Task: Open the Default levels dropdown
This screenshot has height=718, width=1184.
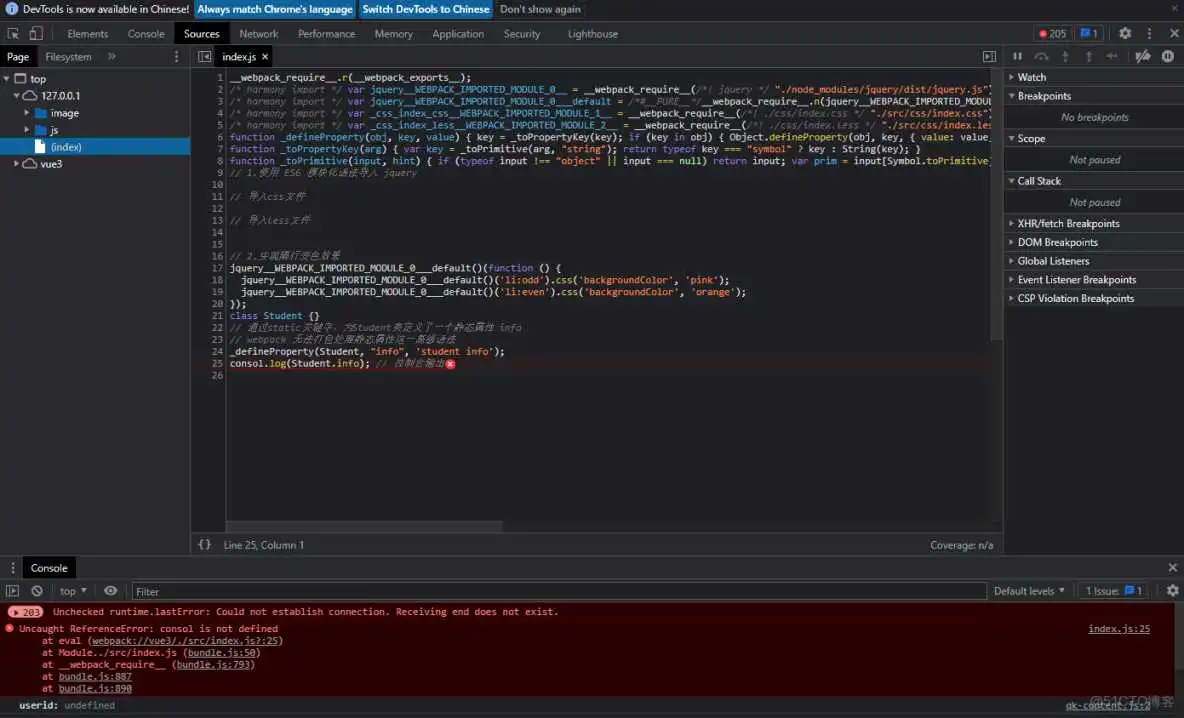Action: (1028, 591)
